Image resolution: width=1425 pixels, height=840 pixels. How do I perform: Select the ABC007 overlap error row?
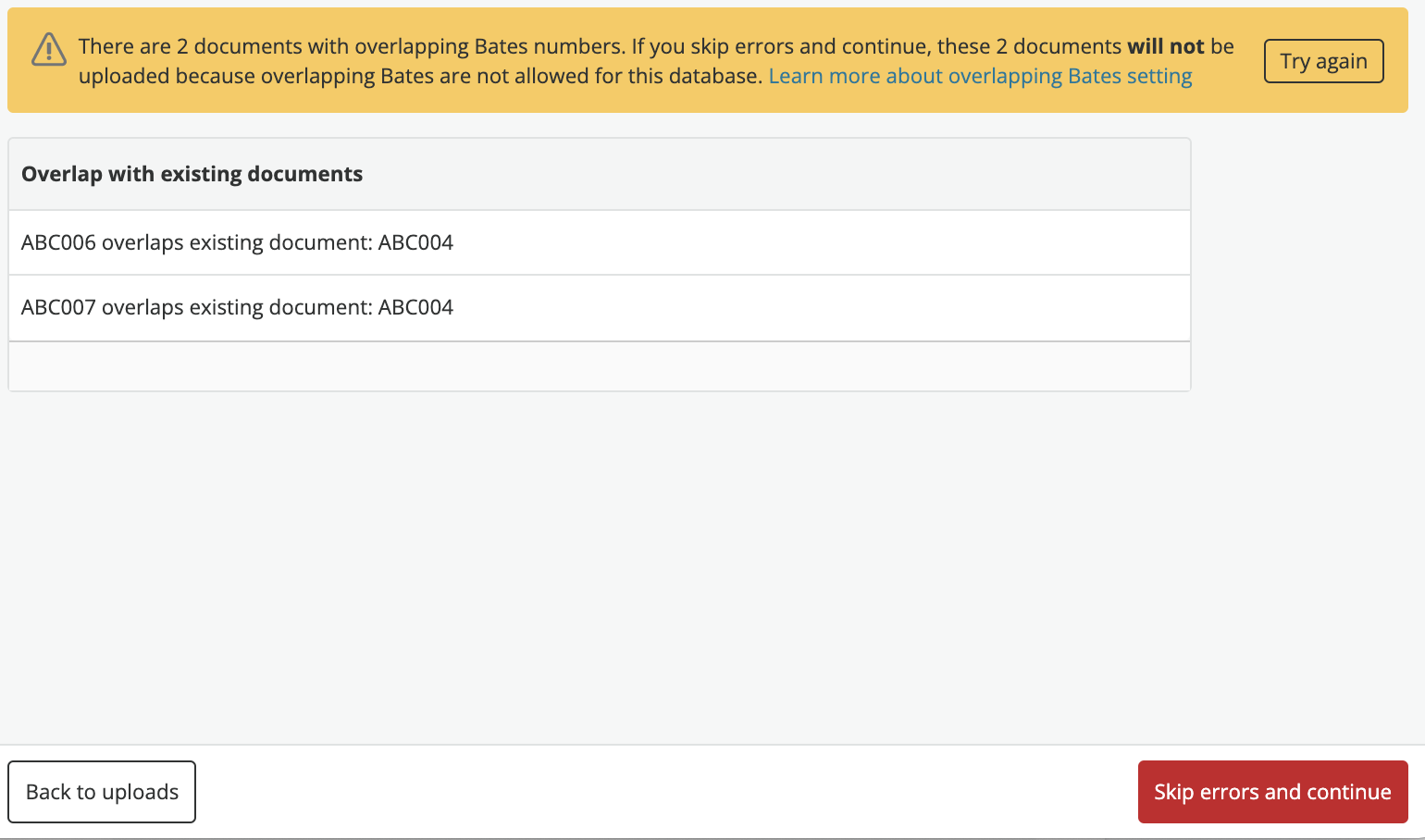[238, 307]
